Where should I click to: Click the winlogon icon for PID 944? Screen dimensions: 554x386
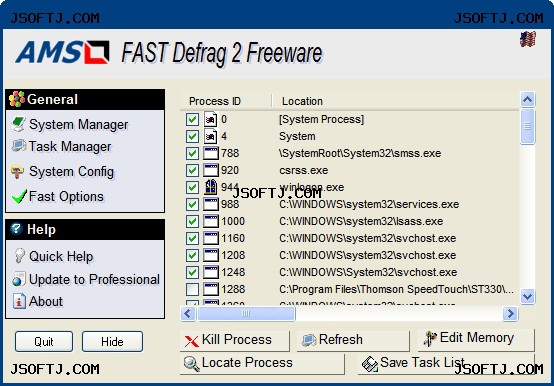[211, 187]
